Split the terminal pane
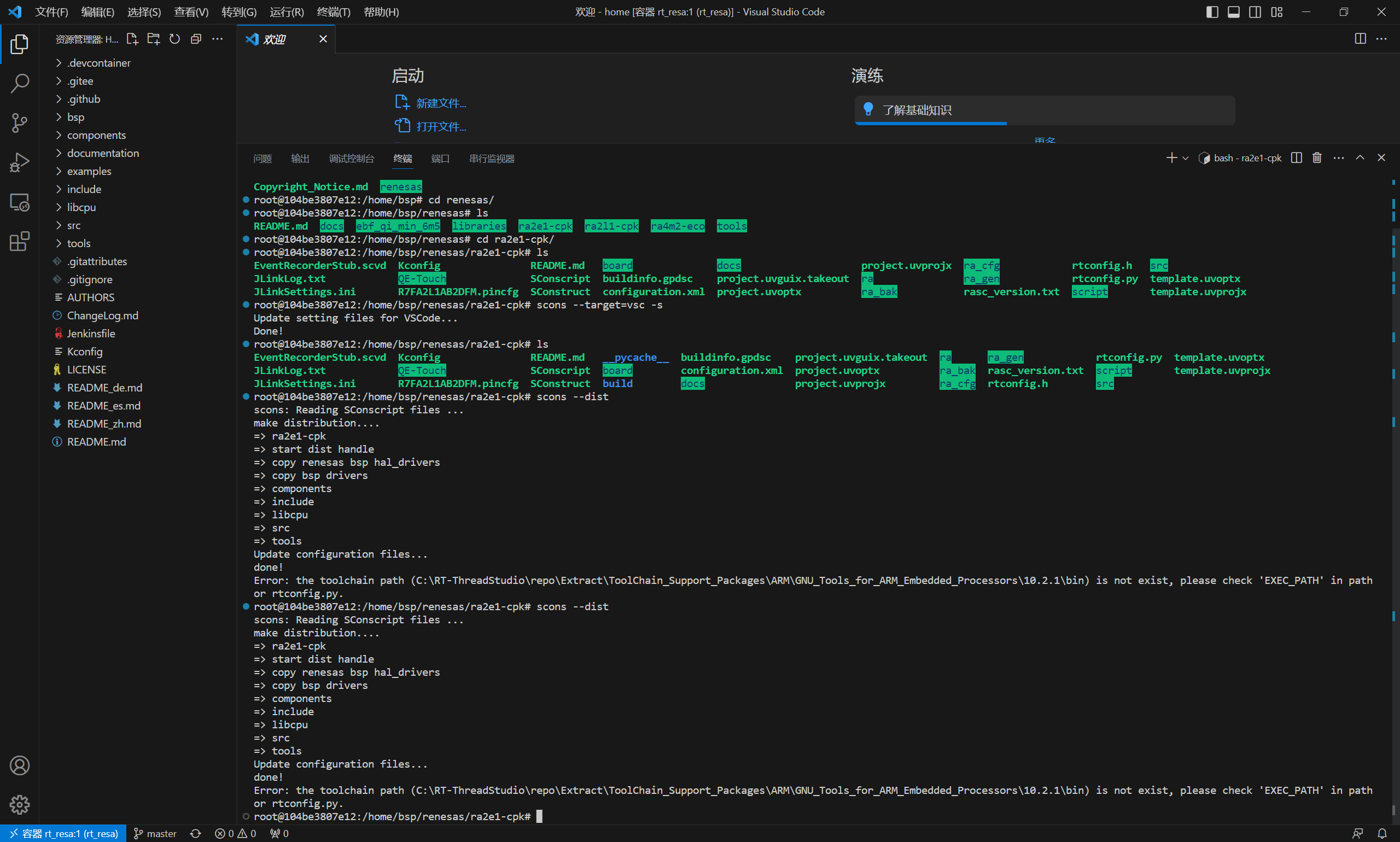 pyautogui.click(x=1296, y=157)
